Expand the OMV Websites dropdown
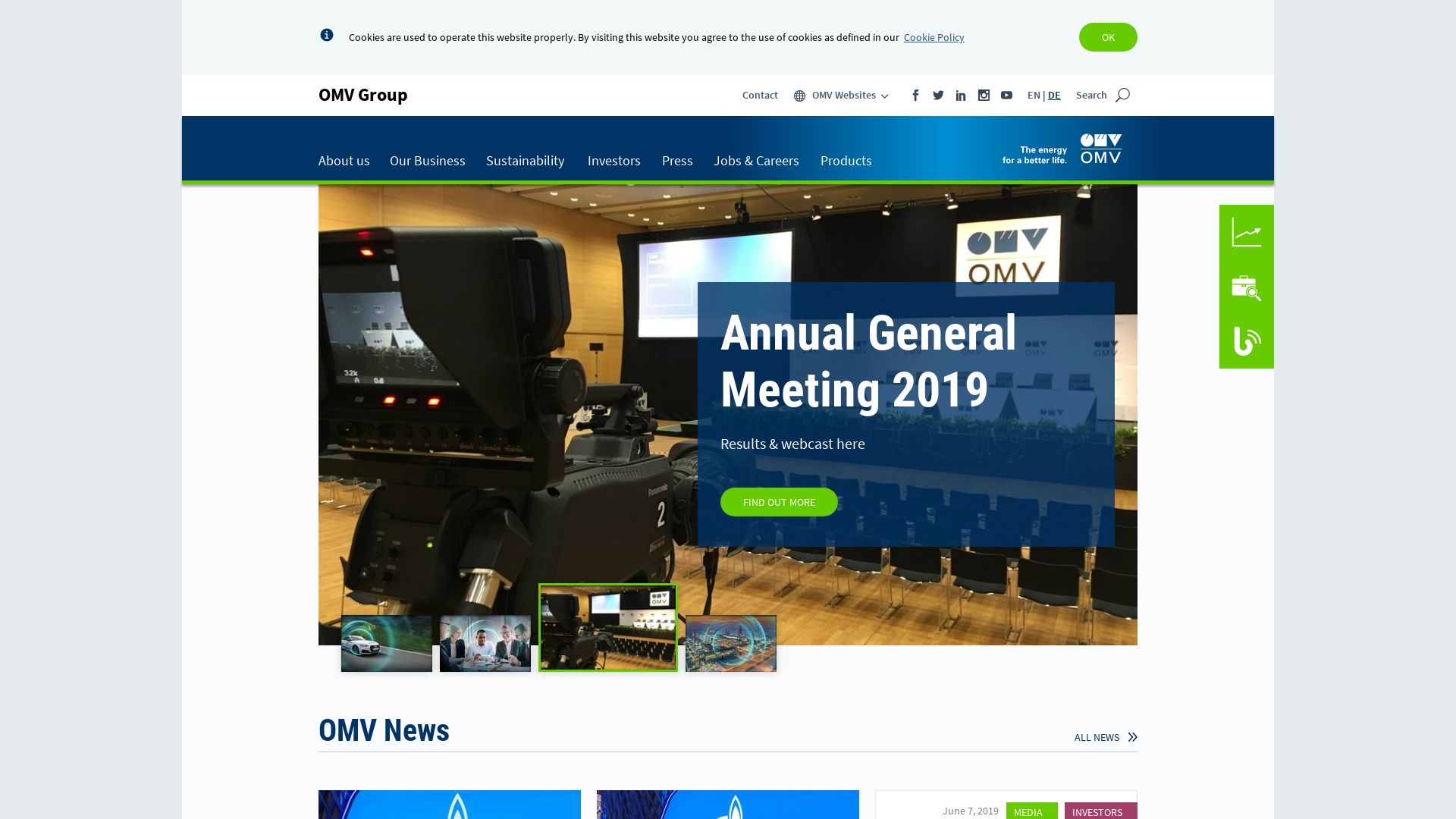 click(x=850, y=96)
